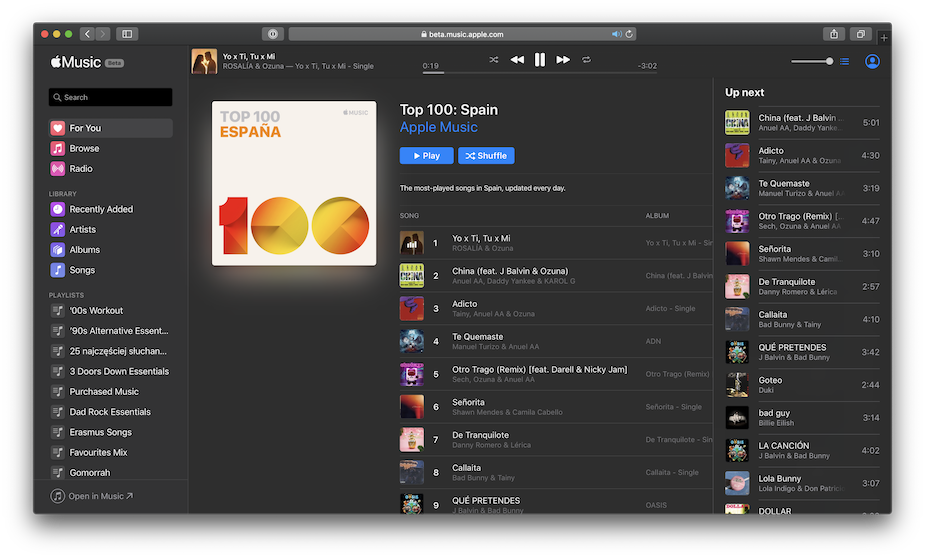The width and height of the screenshot is (925, 558).
Task: Open the Apple Music curator link
Action: pyautogui.click(x=438, y=127)
